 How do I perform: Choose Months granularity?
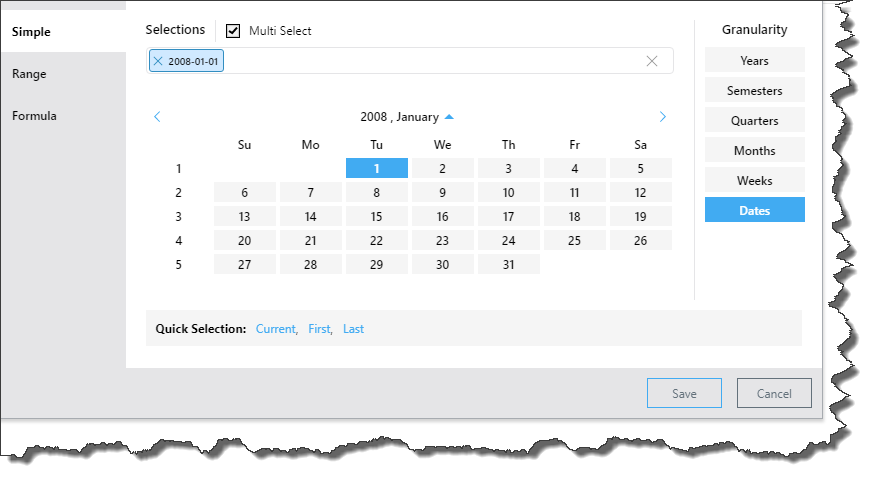pyautogui.click(x=754, y=151)
